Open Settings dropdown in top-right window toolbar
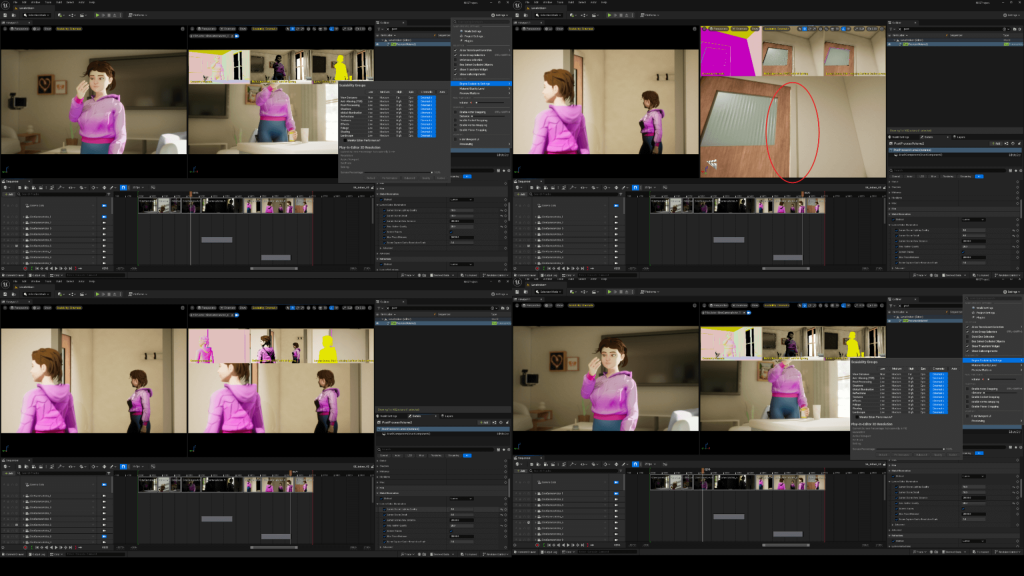1024x576 pixels. point(1013,15)
